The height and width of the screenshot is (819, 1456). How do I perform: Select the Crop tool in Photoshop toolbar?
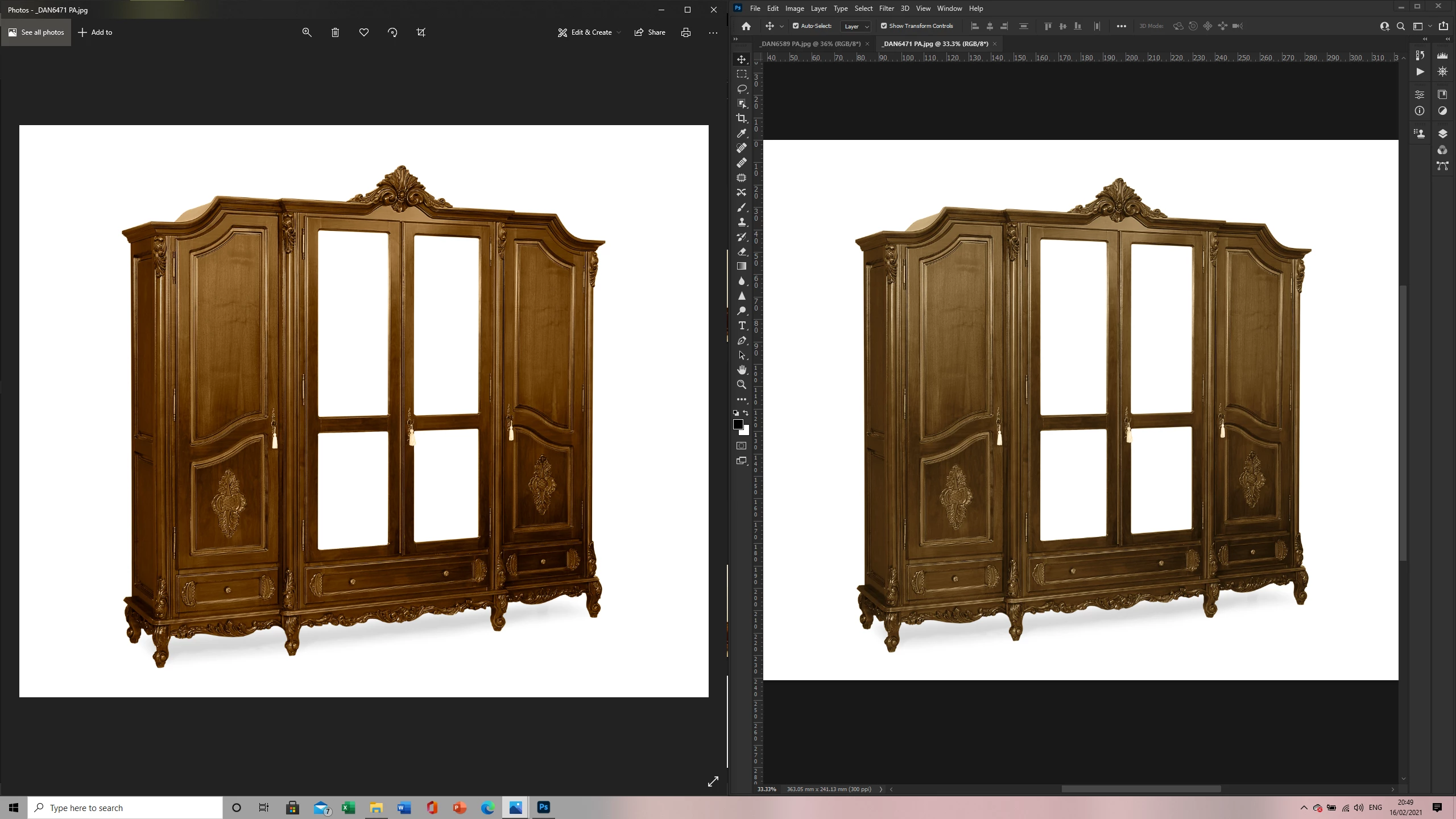tap(742, 118)
